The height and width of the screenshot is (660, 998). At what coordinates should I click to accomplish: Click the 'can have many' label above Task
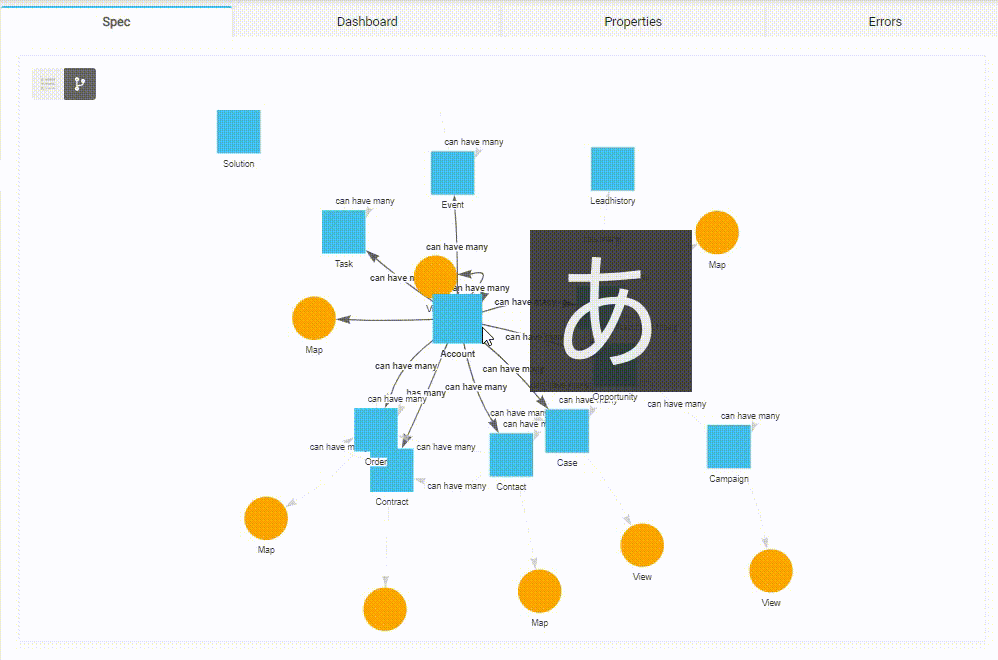[365, 201]
